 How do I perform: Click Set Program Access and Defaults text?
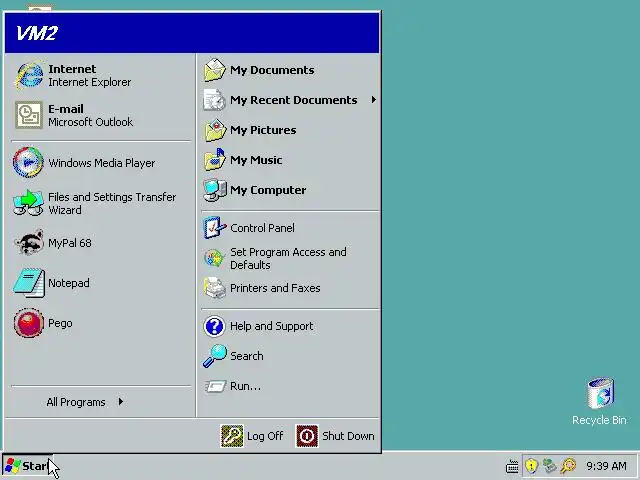289,258
